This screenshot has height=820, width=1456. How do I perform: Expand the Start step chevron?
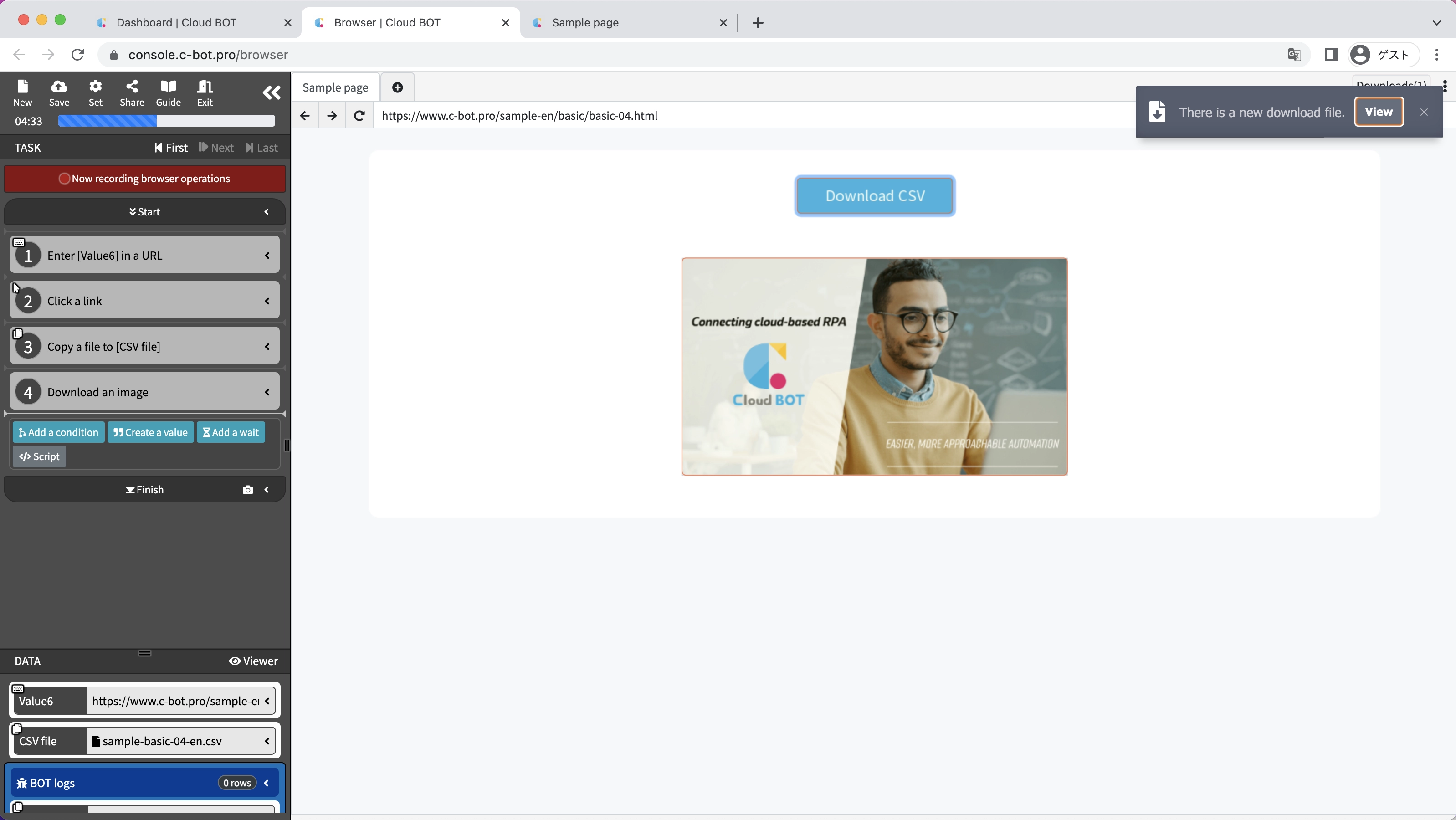point(267,212)
